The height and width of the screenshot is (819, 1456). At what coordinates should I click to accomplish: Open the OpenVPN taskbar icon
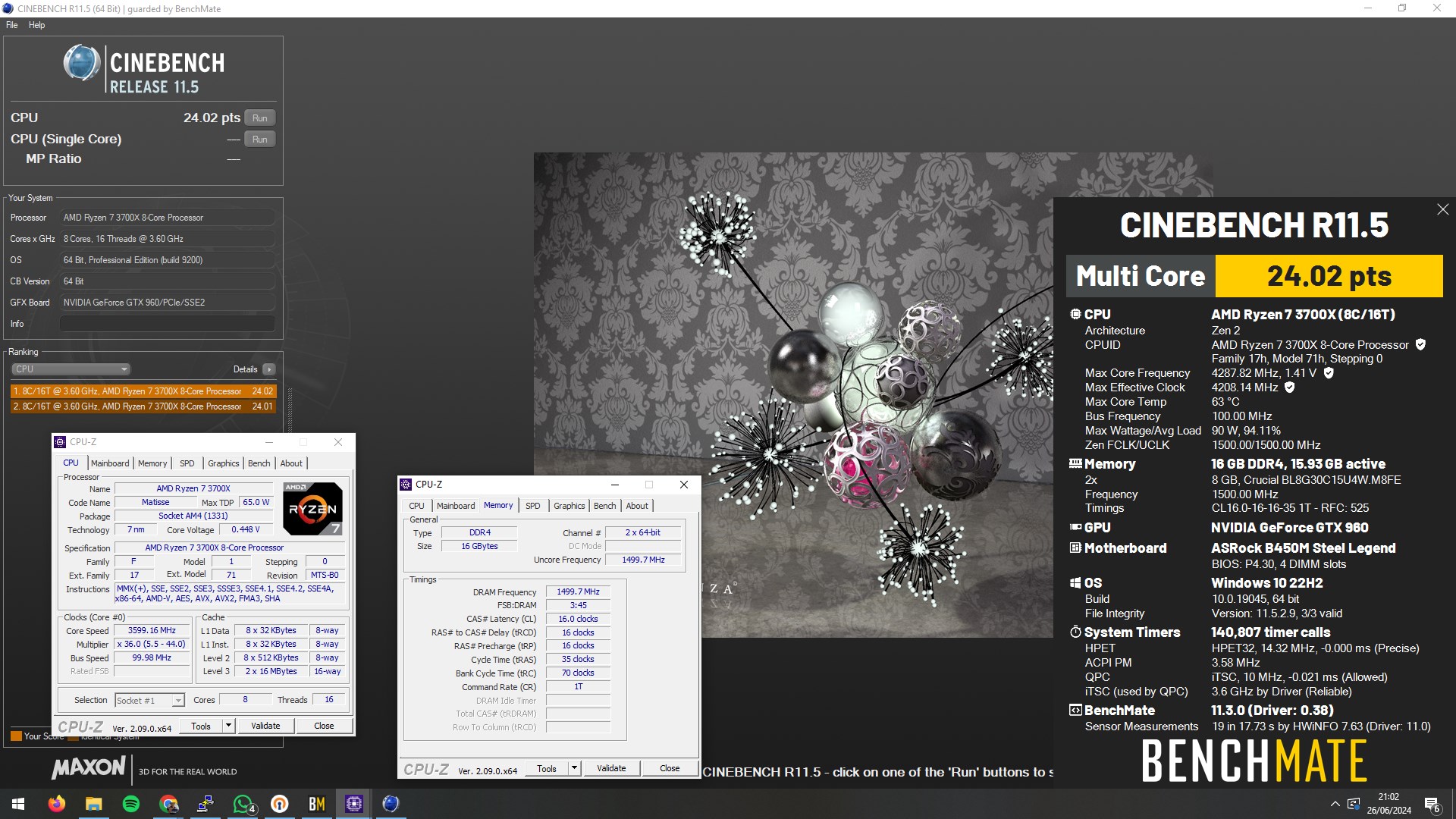[x=280, y=804]
